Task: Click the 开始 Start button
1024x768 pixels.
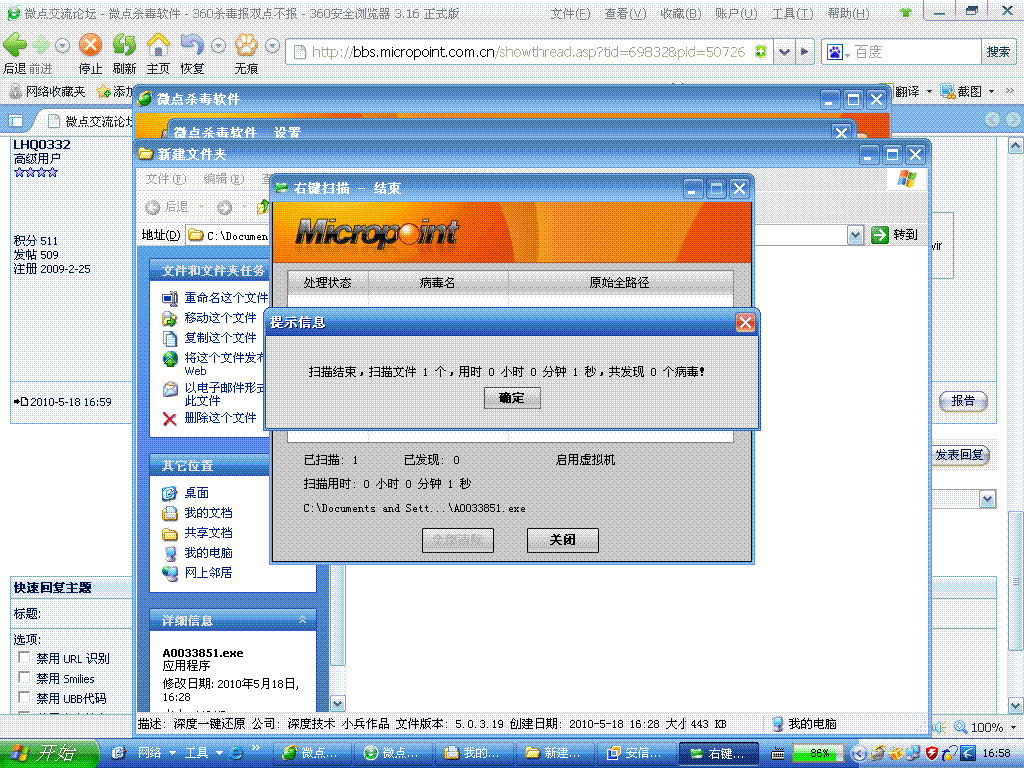Action: point(50,754)
